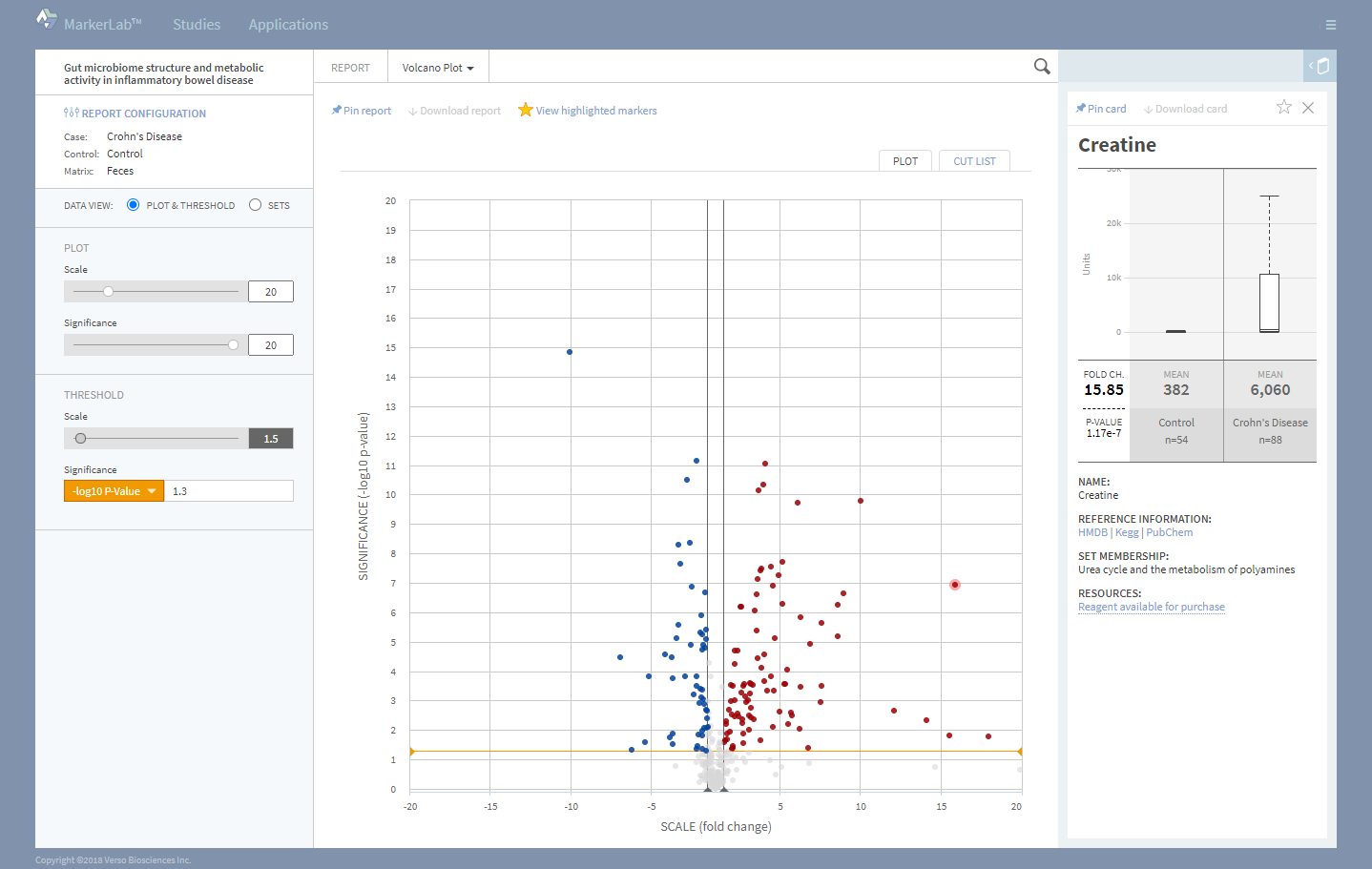Switch to the Cut List tab
Screen dimensions: 1372x869
click(973, 161)
